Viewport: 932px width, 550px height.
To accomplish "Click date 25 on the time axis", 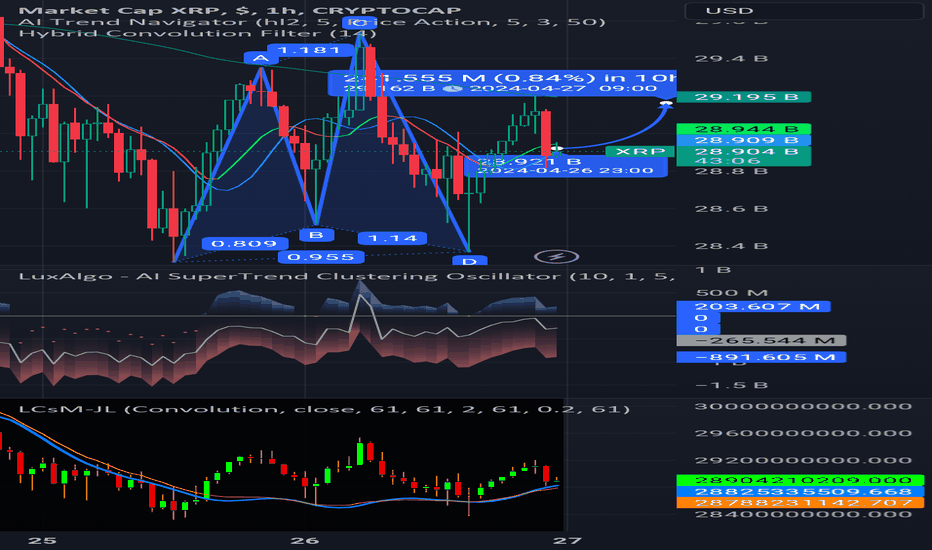I will 42,540.
